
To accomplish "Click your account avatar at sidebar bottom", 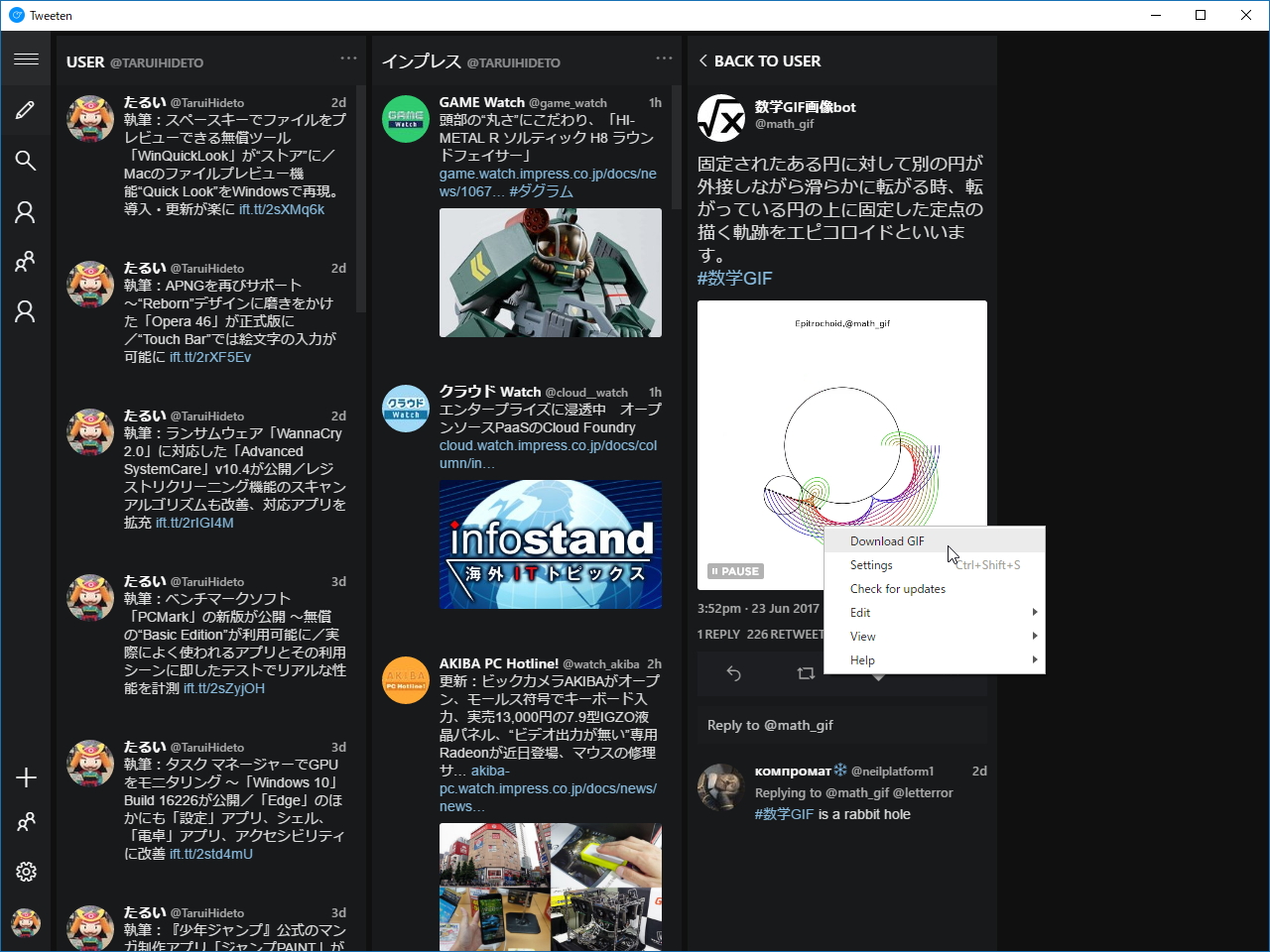I will (x=26, y=923).
